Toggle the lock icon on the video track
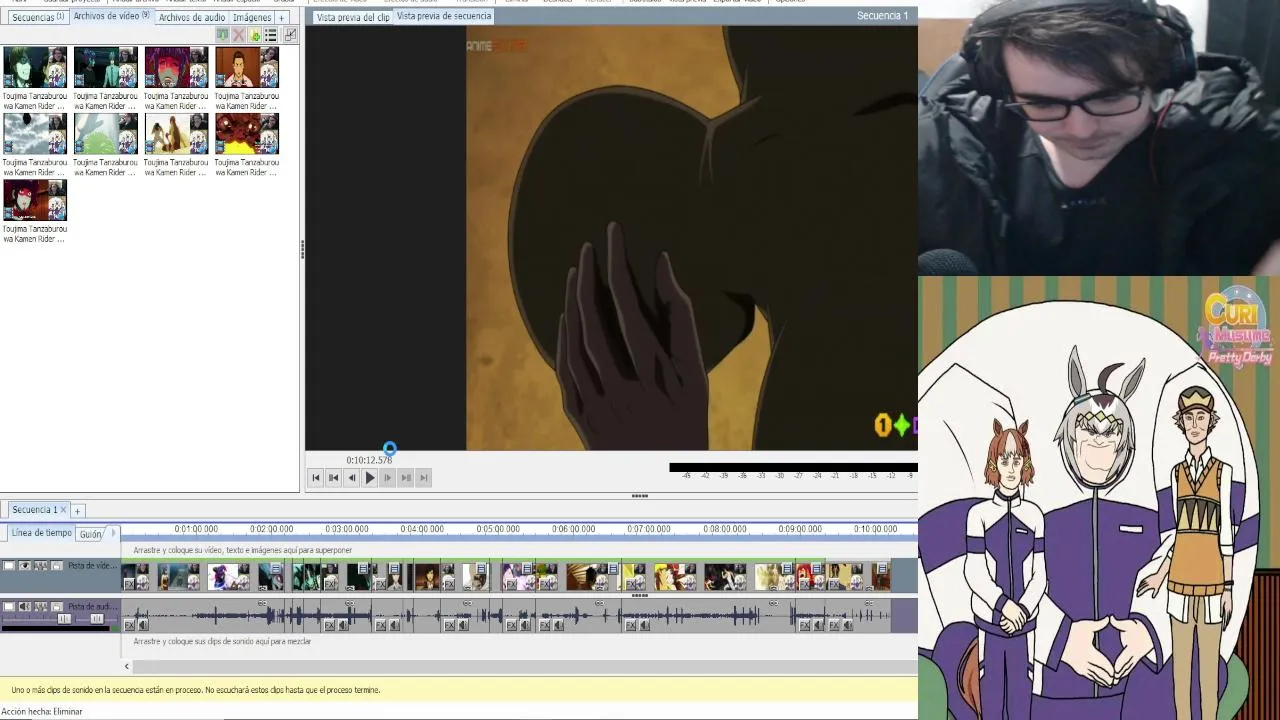 coord(57,566)
